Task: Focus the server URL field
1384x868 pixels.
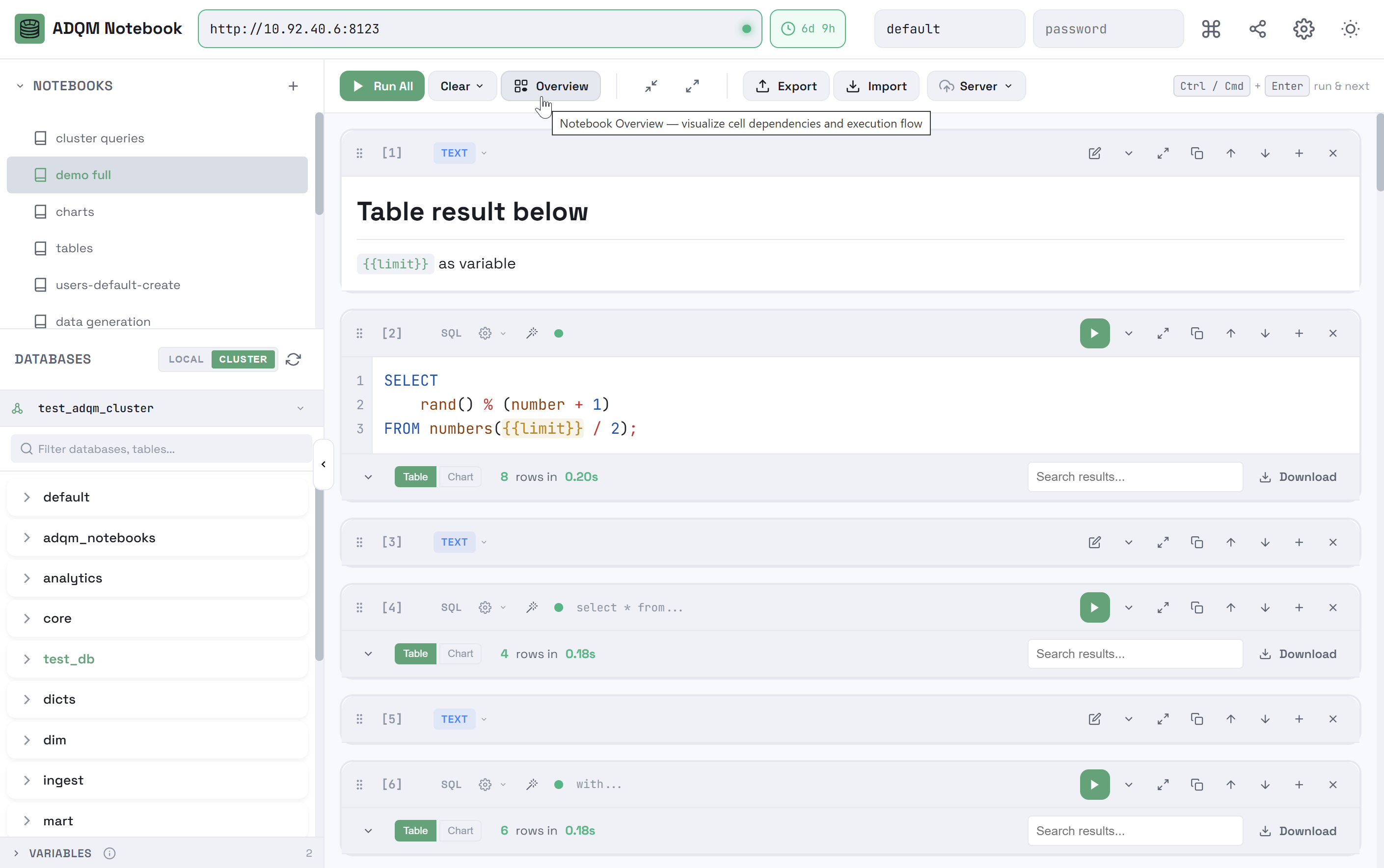Action: click(x=480, y=28)
